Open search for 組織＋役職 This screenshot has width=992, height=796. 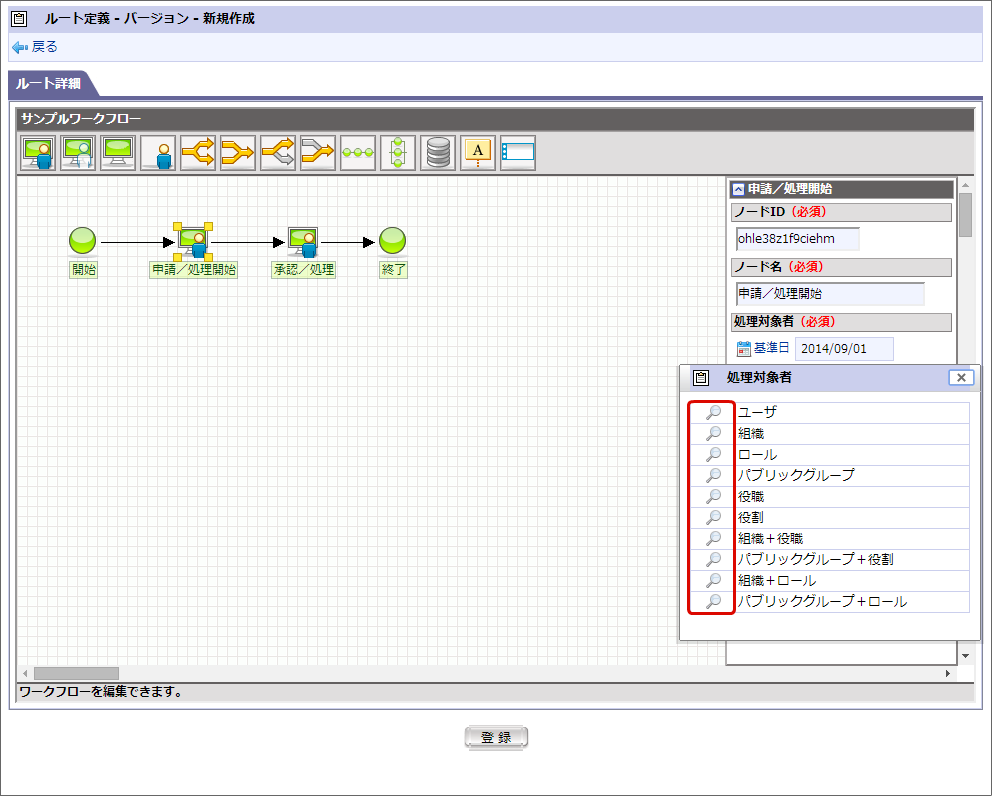pyautogui.click(x=713, y=538)
